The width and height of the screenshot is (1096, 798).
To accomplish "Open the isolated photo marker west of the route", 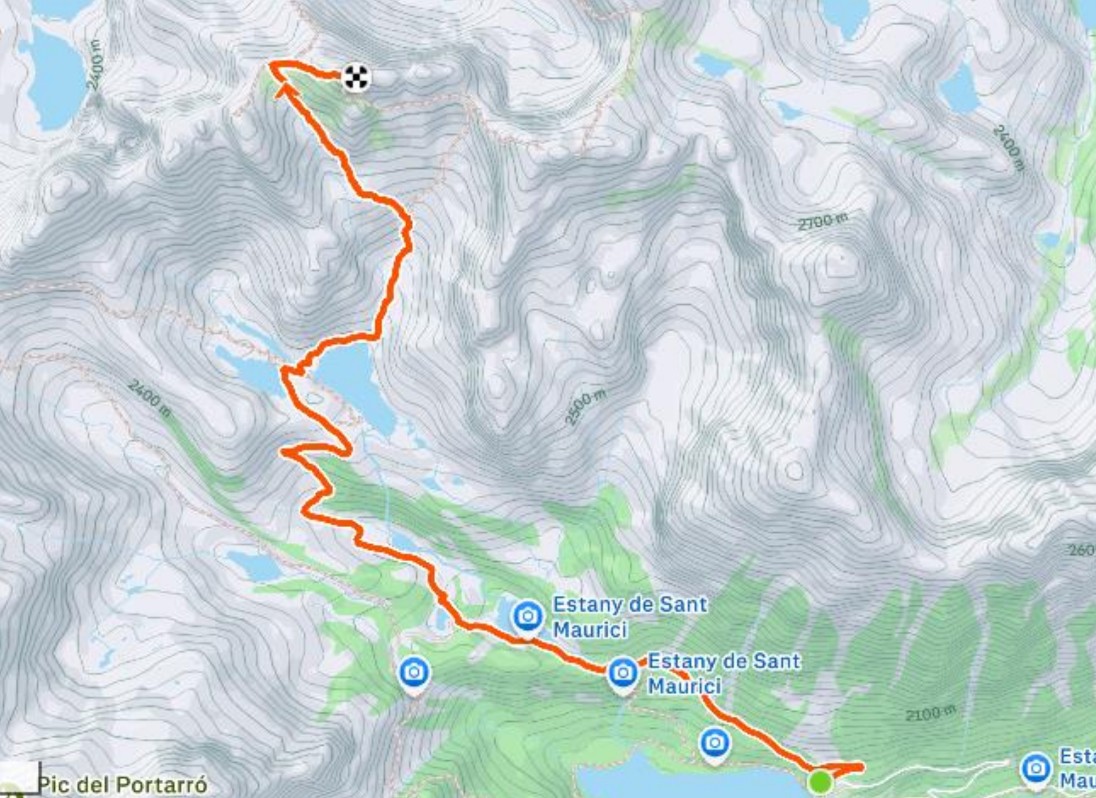I will [x=414, y=674].
